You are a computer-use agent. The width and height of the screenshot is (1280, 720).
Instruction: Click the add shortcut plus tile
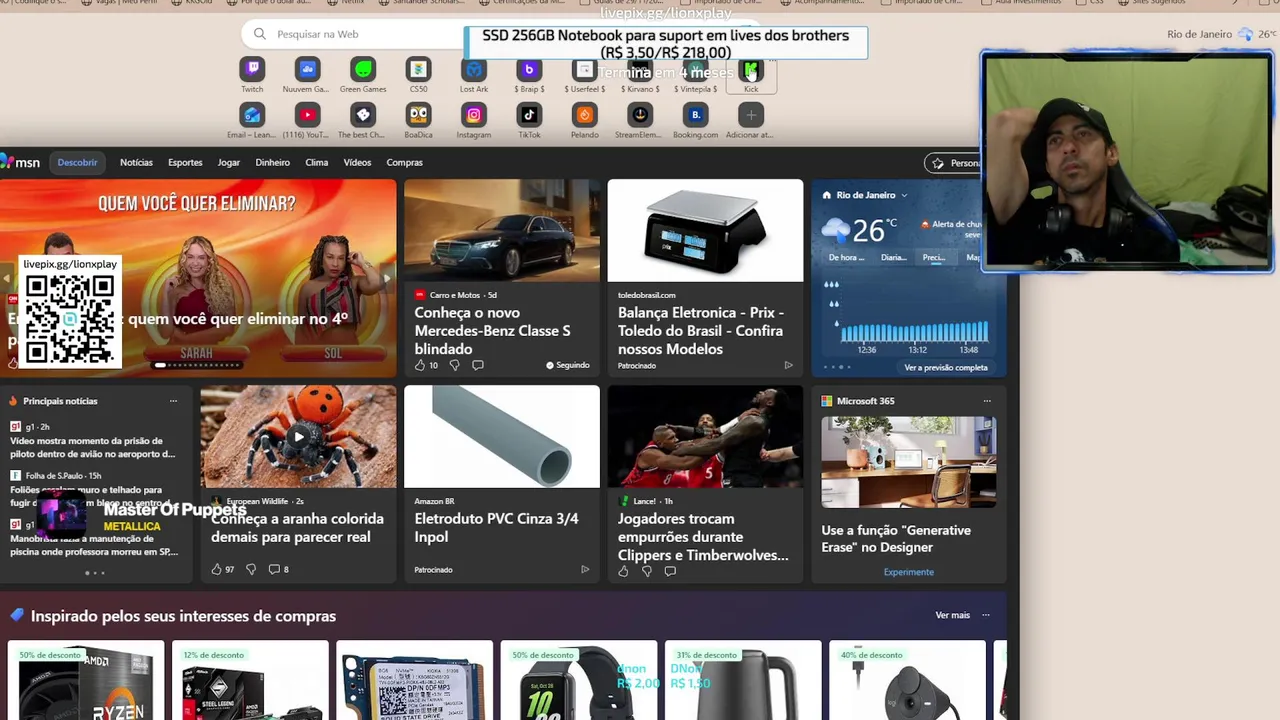(751, 115)
